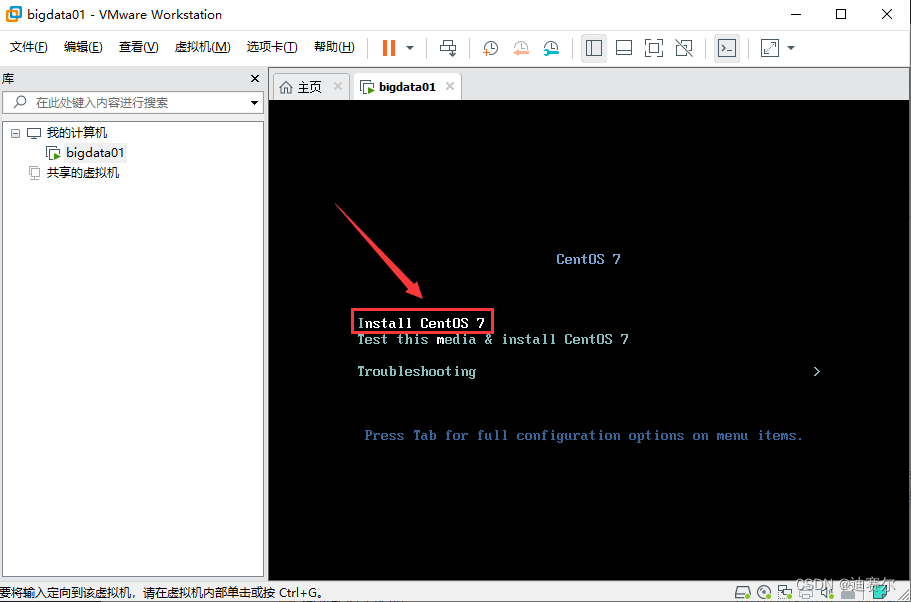Screen dimensions: 911x602
Task: Click the library search input field
Action: click(x=132, y=103)
